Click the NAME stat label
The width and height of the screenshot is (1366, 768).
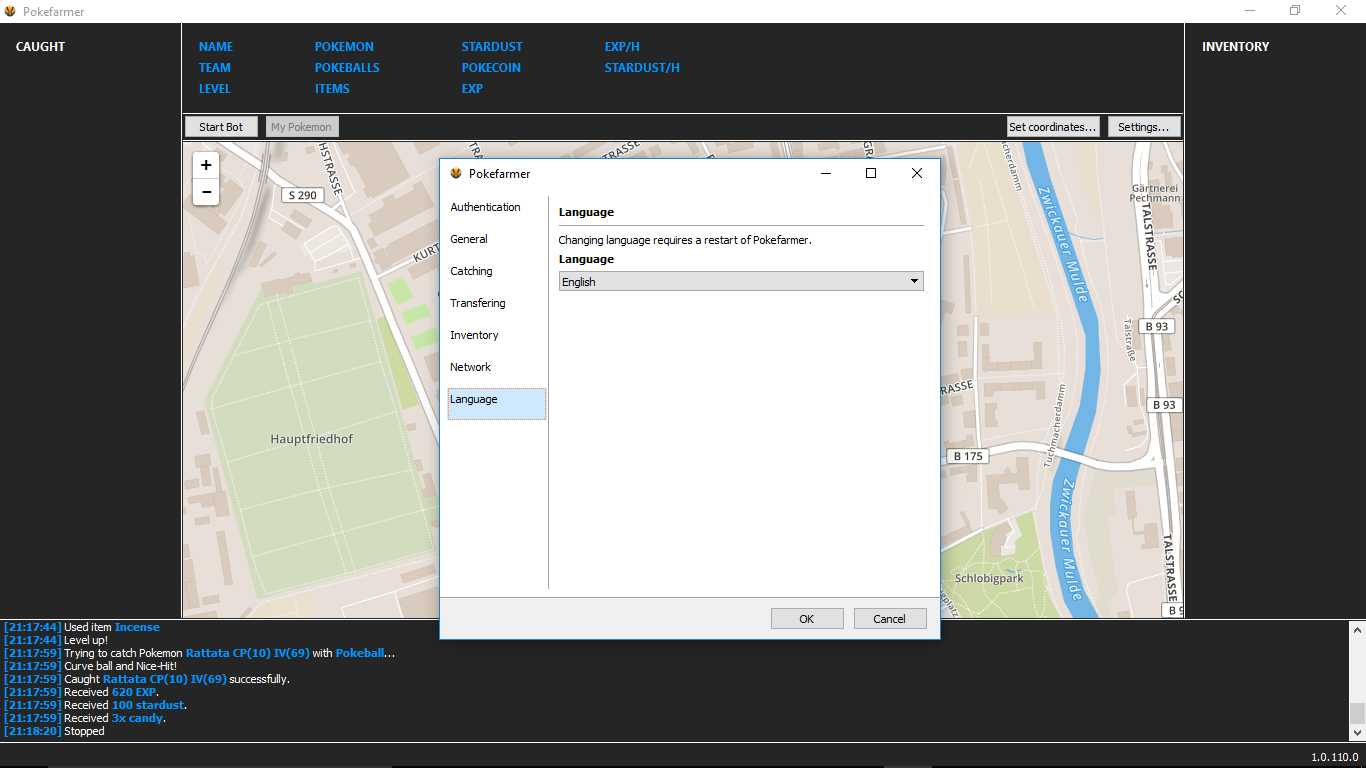tap(216, 47)
